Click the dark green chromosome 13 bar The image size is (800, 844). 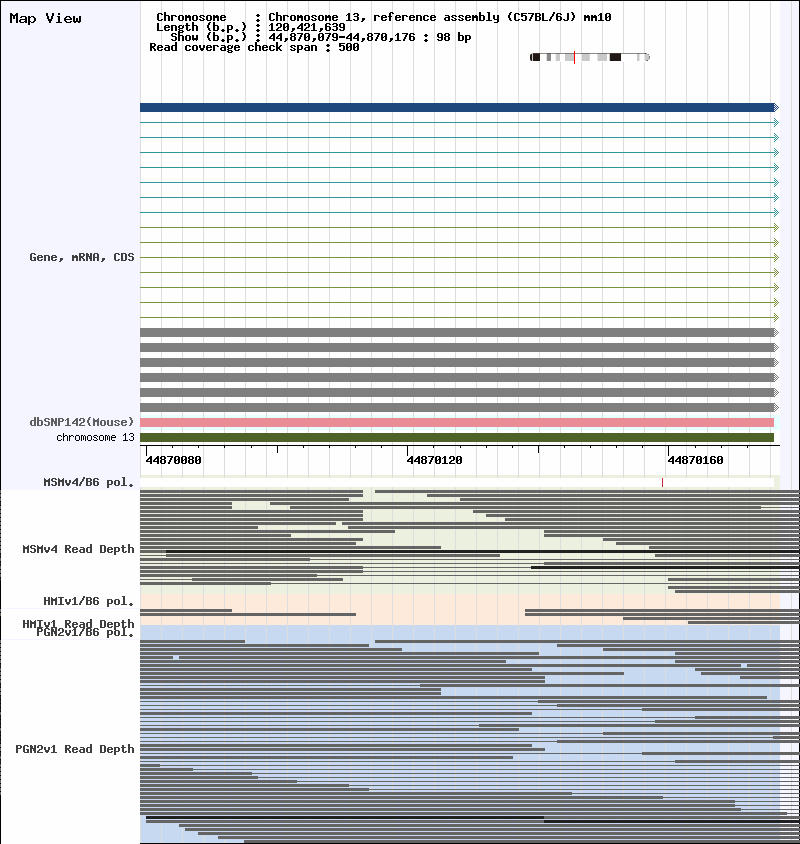(x=457, y=438)
